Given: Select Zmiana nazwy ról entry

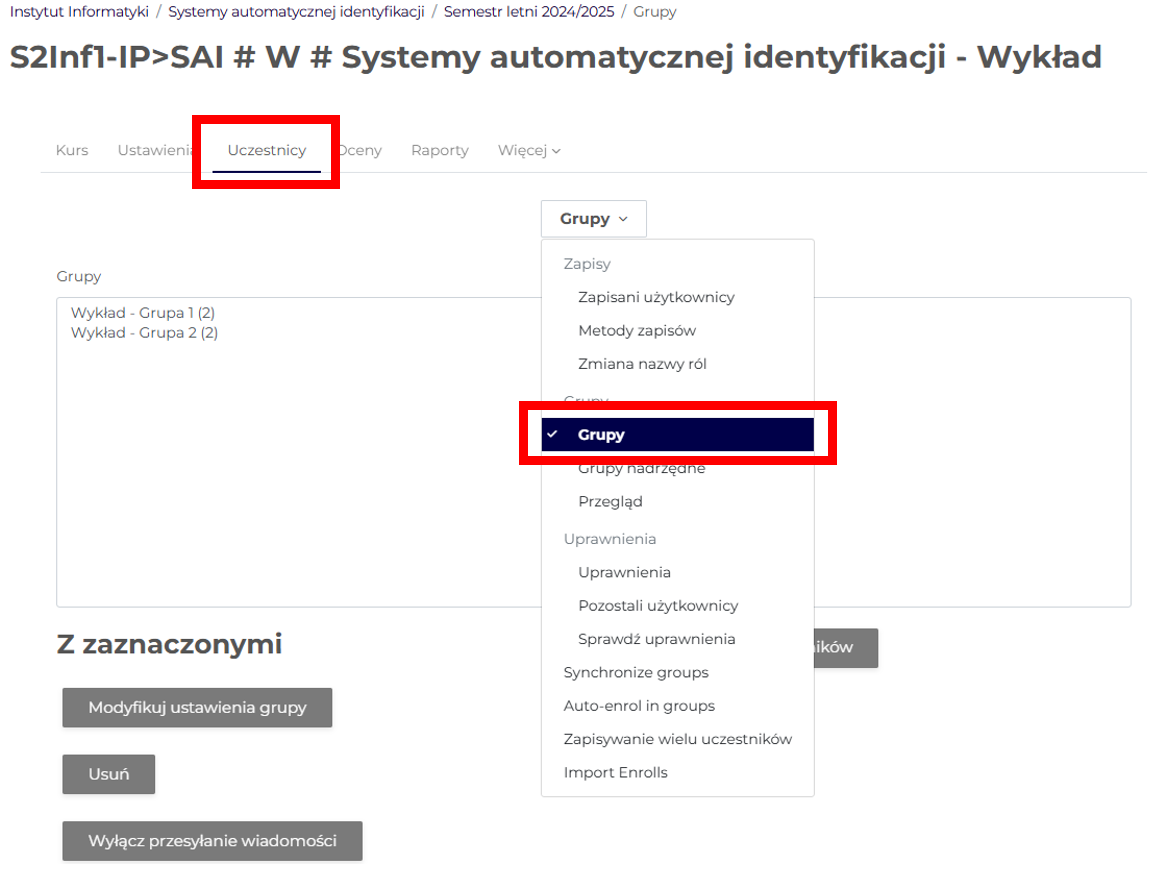Looking at the screenshot, I should click(642, 364).
